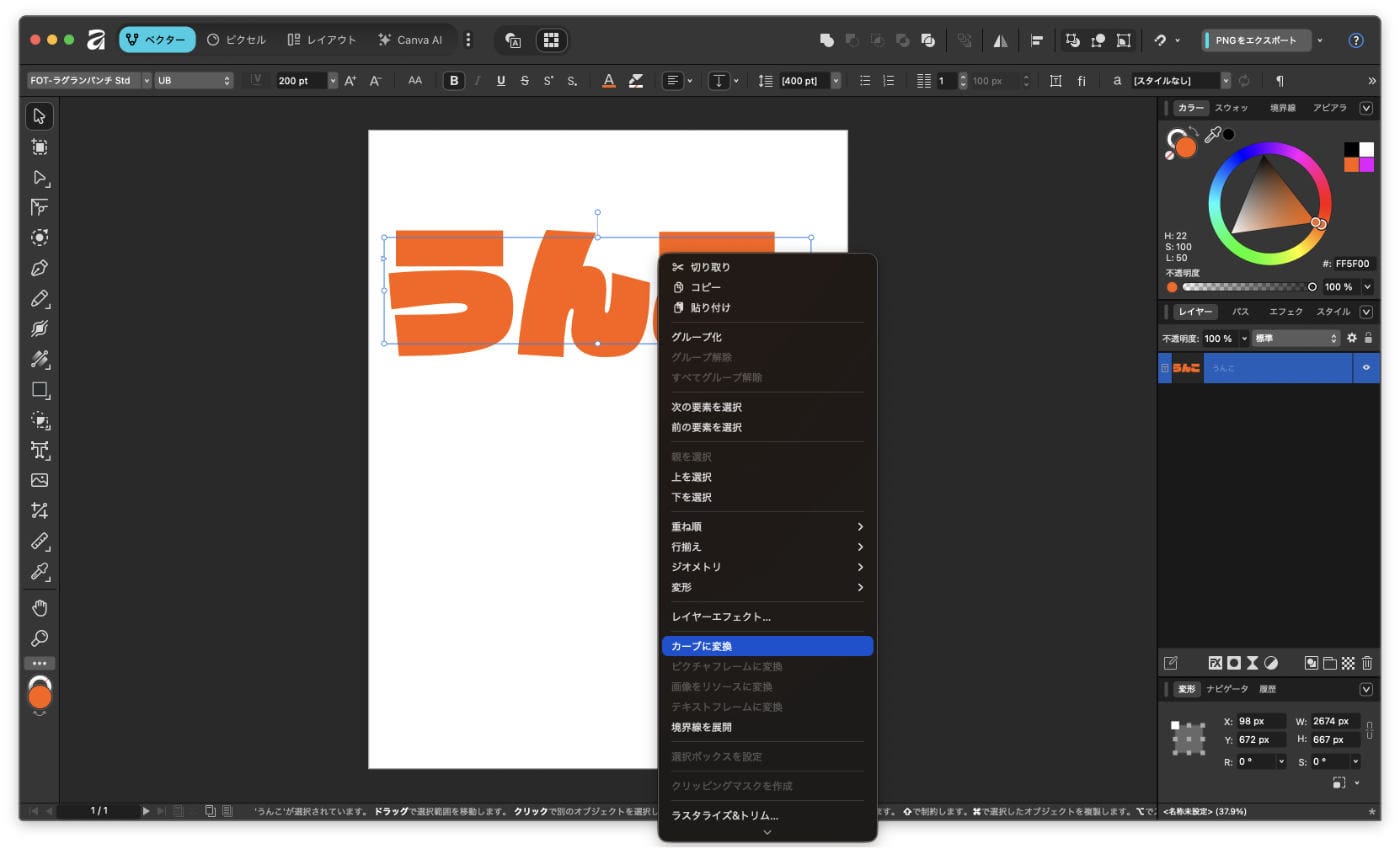This screenshot has height=865, width=1400.
Task: Choose カーブに変換 from context menu
Action: coord(766,647)
